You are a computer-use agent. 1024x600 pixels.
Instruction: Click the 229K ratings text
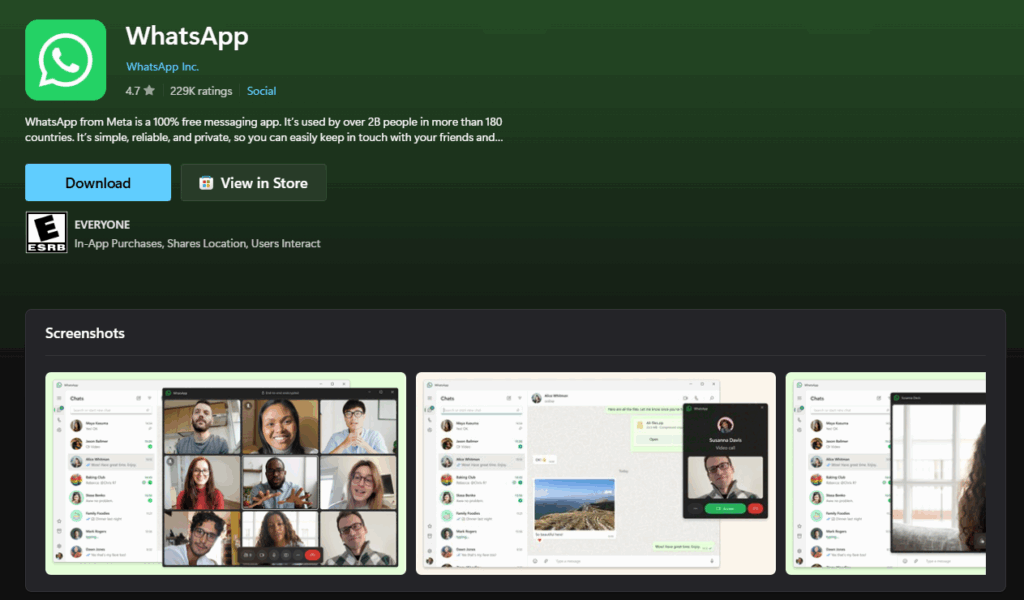click(x=201, y=91)
